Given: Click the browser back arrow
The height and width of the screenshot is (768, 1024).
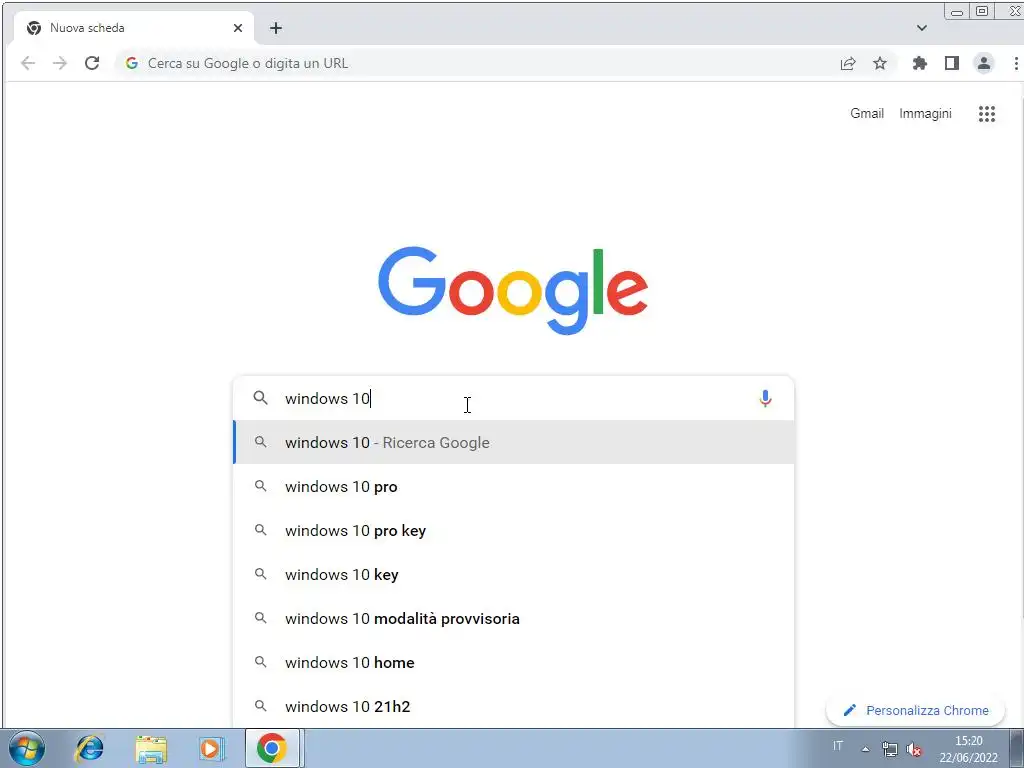Looking at the screenshot, I should (28, 63).
